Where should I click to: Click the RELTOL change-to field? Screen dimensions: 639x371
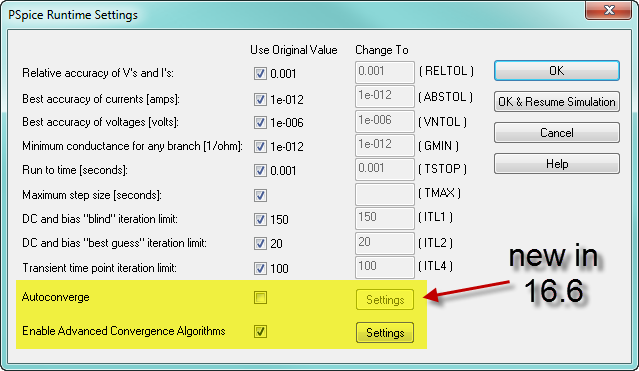[x=385, y=72]
